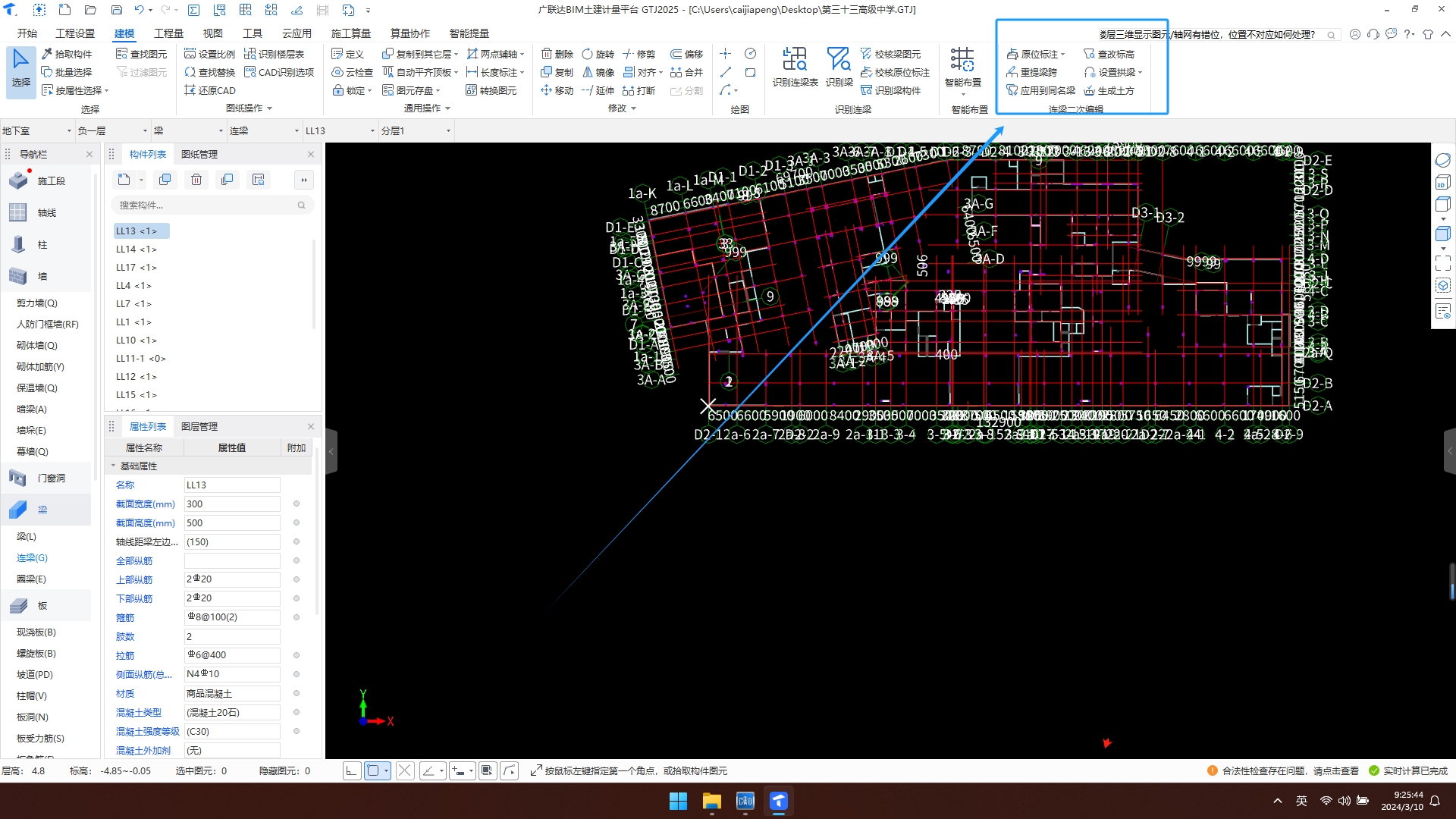The width and height of the screenshot is (1456, 819).
Task: Open the LL13 component name dropdown
Action: [x=340, y=130]
